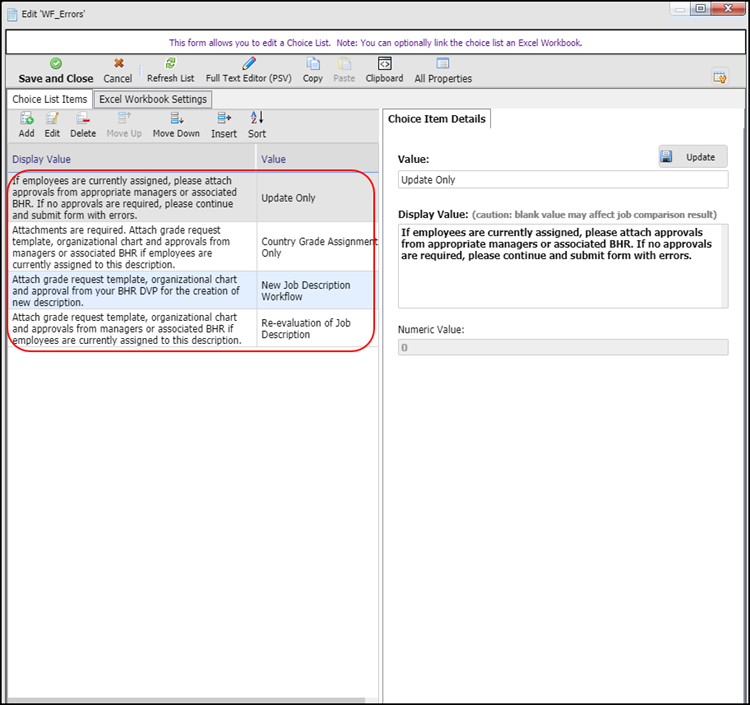This screenshot has width=750, height=705.
Task: Edit the selected choice item
Action: 52,119
